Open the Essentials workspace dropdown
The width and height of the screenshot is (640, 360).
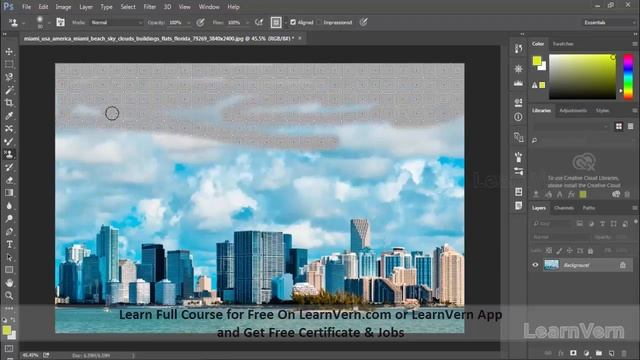point(608,22)
